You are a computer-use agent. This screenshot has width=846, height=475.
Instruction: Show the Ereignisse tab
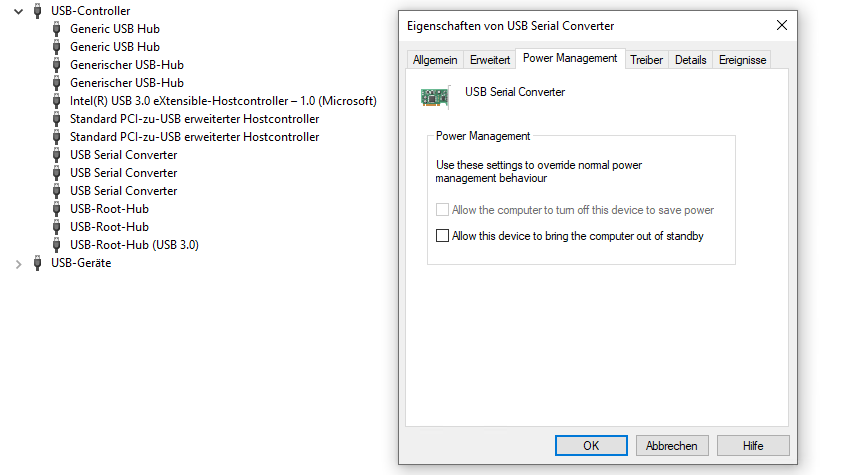[x=742, y=60]
